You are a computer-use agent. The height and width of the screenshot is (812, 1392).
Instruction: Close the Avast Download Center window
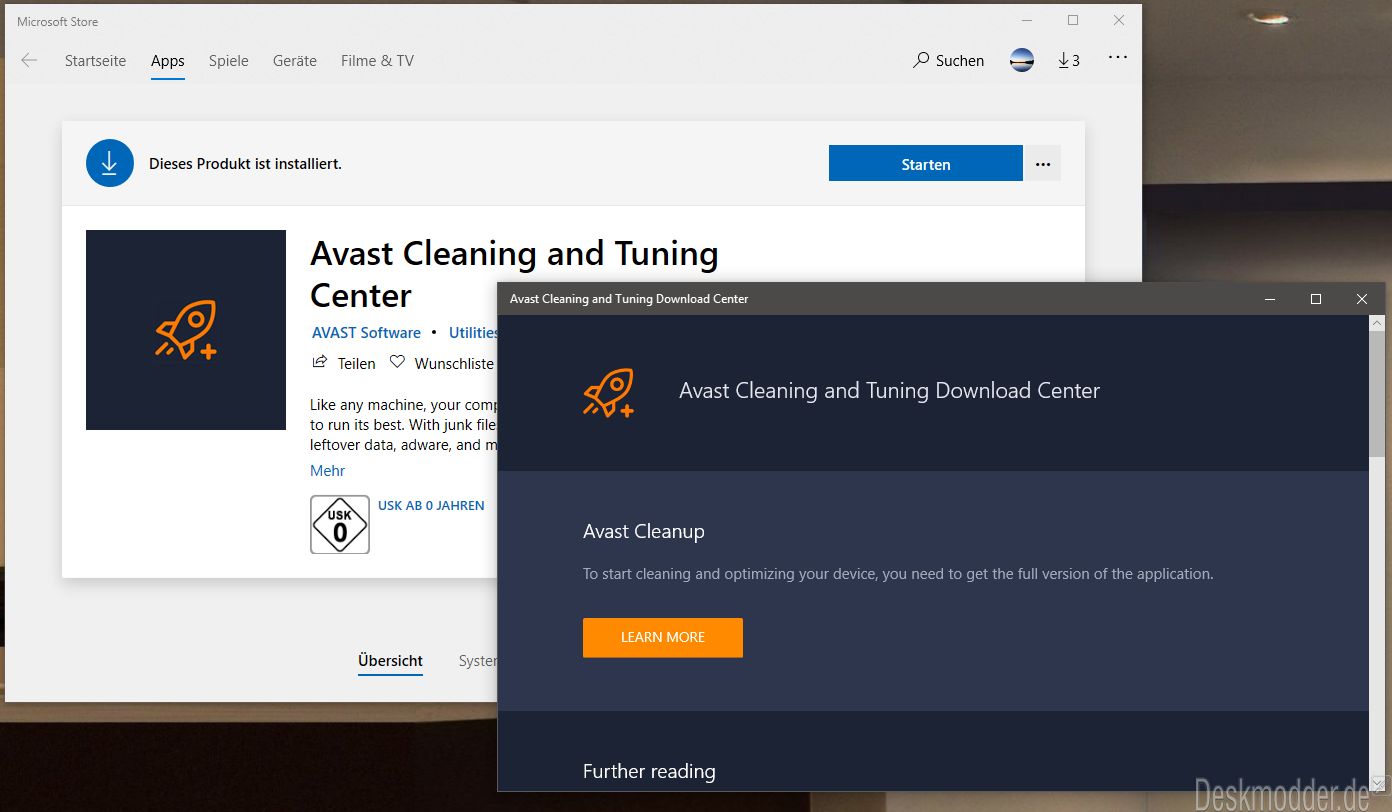1362,299
